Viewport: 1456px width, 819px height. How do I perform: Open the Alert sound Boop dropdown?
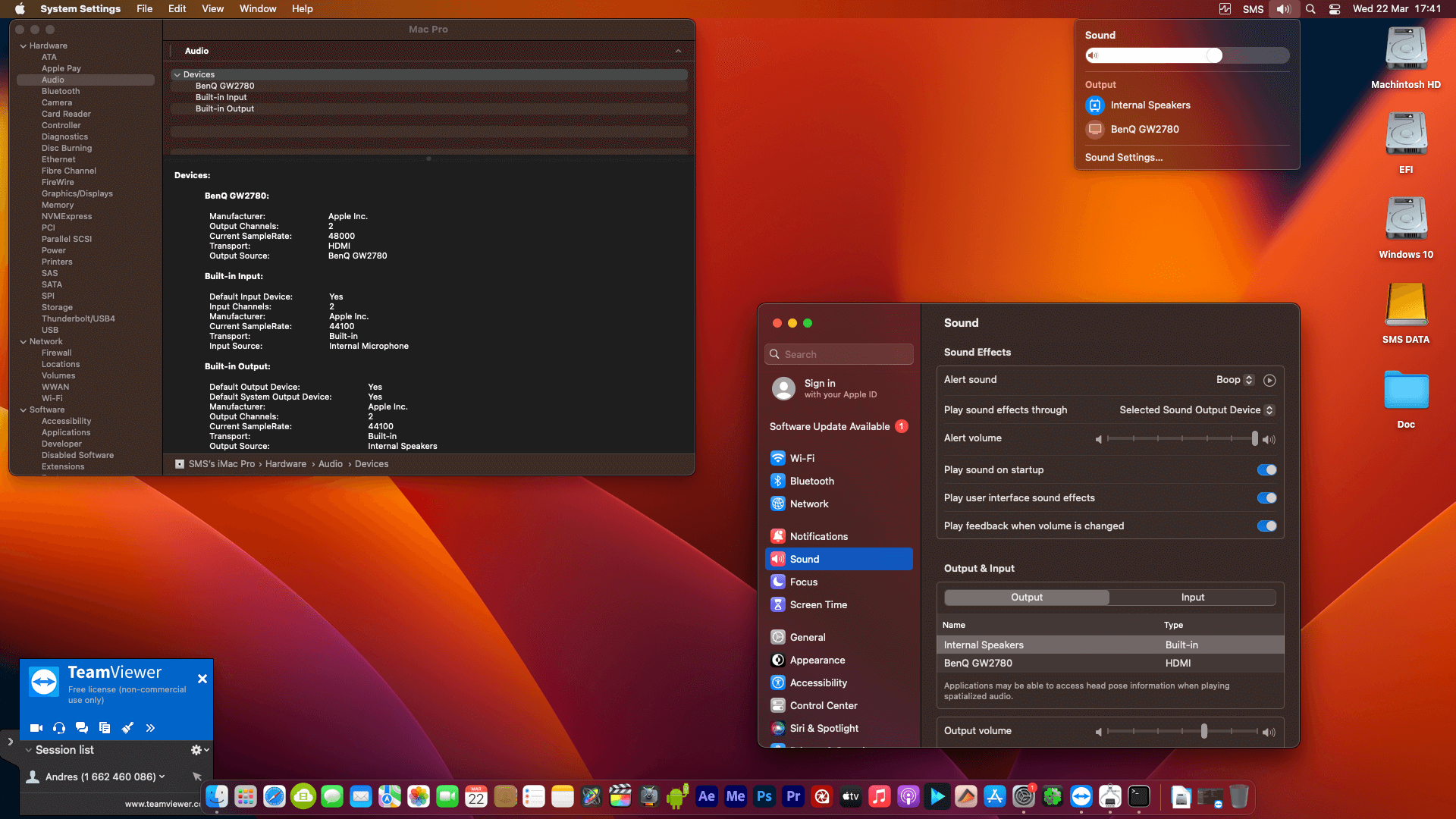(x=1236, y=379)
